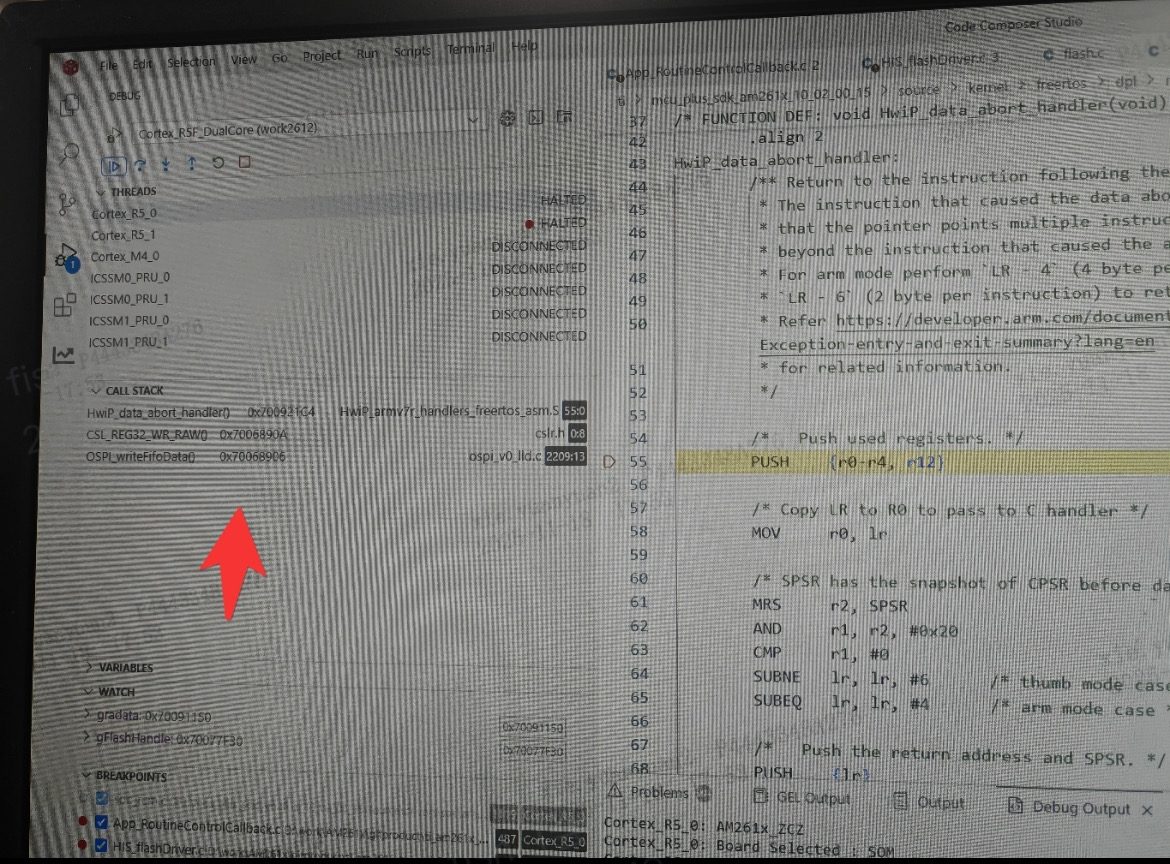The height and width of the screenshot is (864, 1170).
Task: Open the Source Control view icon
Action: tap(67, 204)
